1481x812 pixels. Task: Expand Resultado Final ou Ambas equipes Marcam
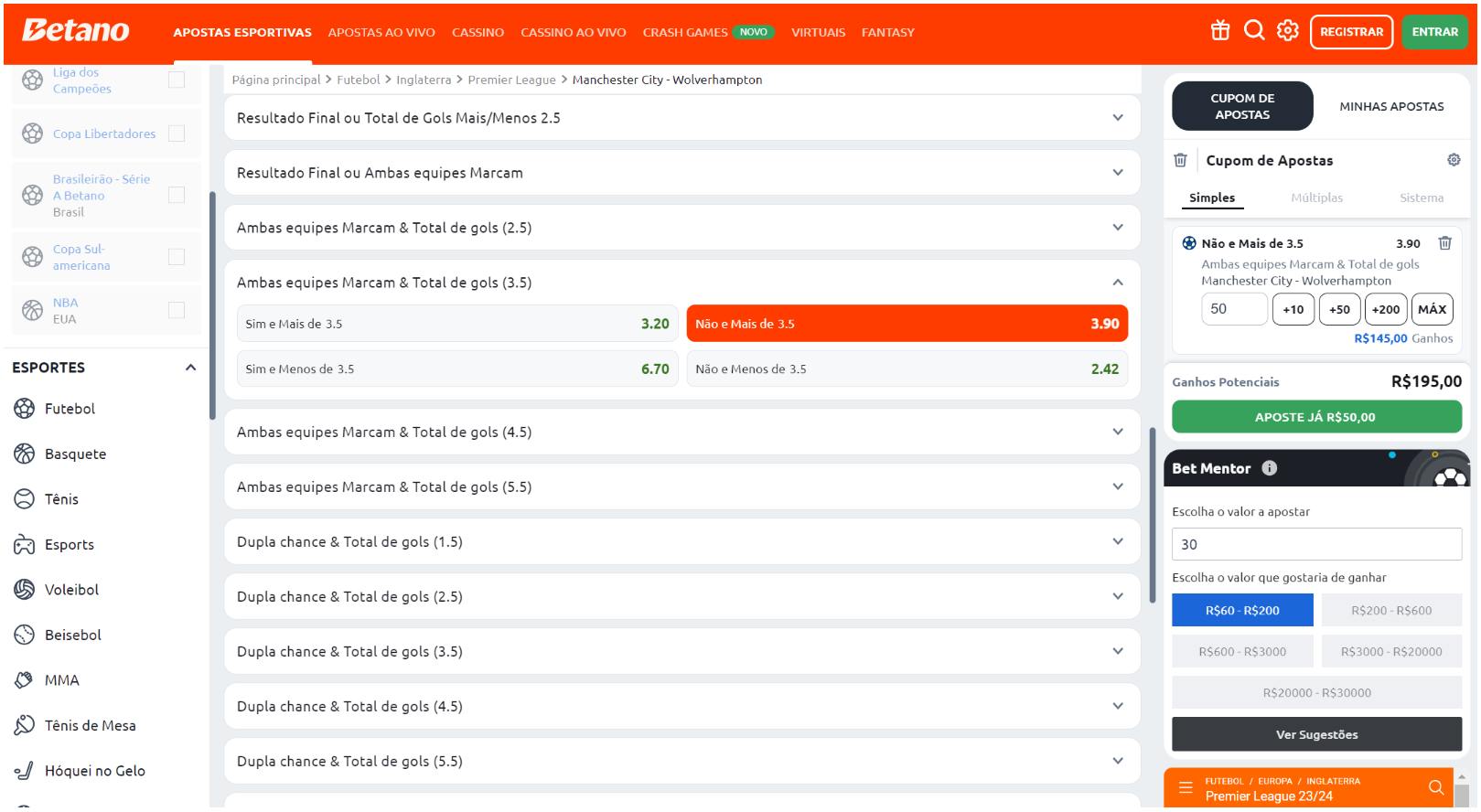tap(681, 173)
